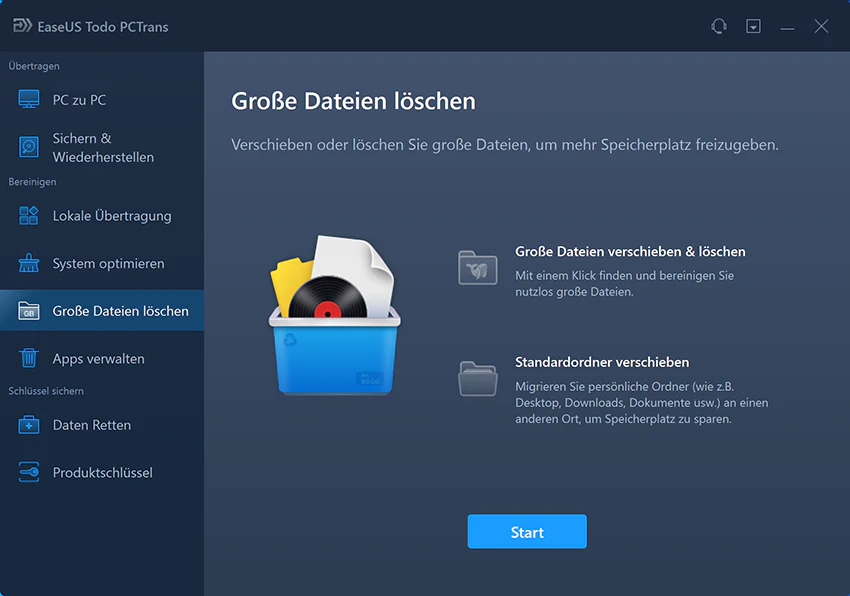
Task: Go to Apps verwalten in sidebar
Action: [x=98, y=359]
